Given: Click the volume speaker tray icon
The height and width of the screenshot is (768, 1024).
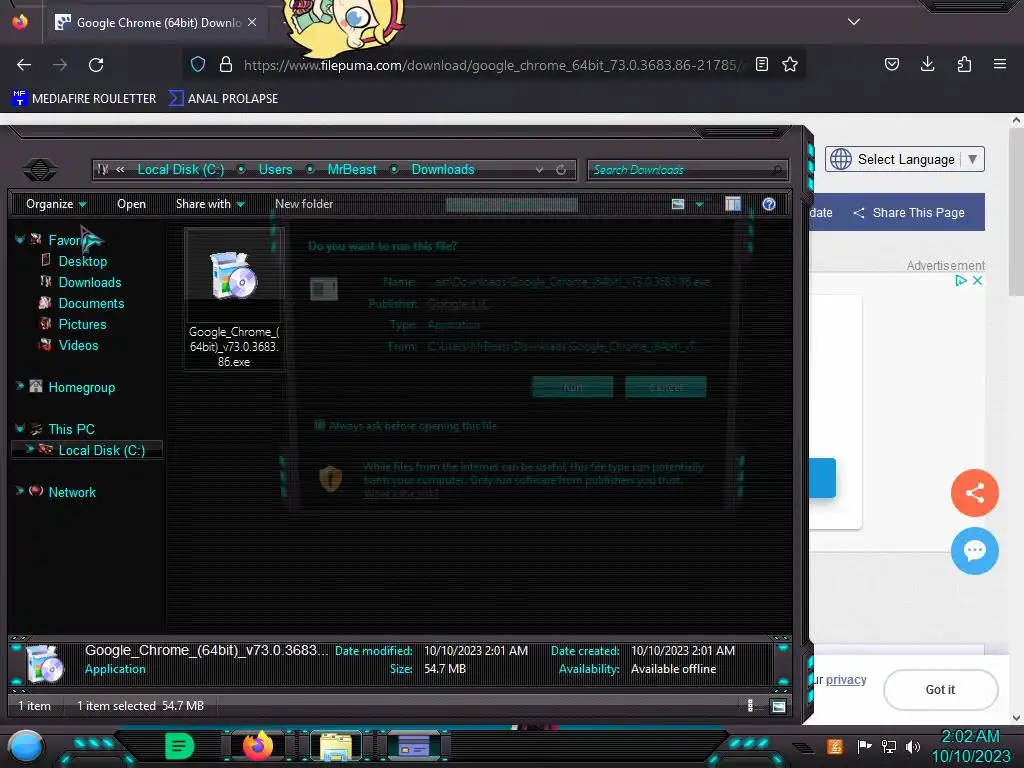Looking at the screenshot, I should tap(913, 746).
